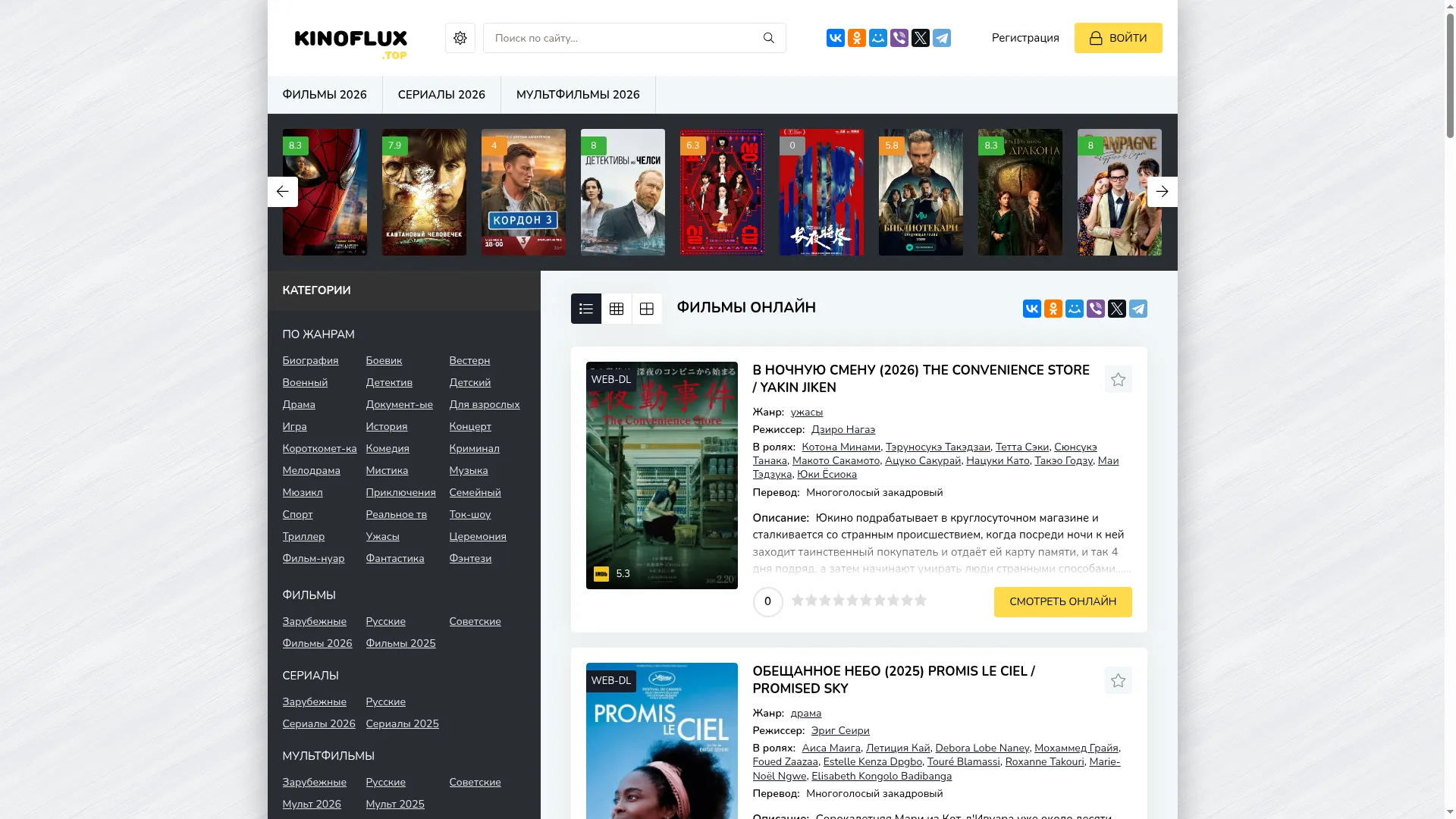Click the ВОЙТИ login button
This screenshot has height=819, width=1456.
[1119, 38]
